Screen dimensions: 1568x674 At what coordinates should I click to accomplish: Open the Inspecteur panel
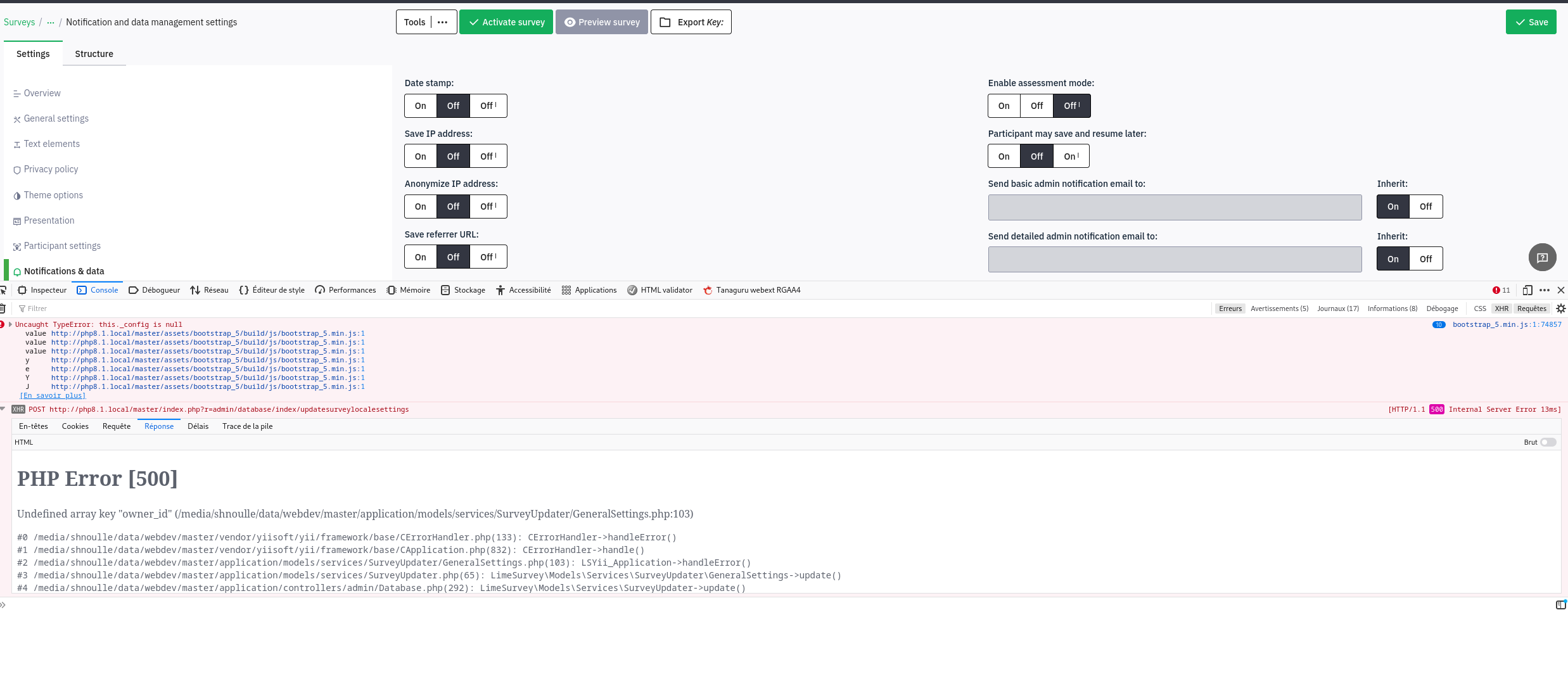click(x=42, y=290)
